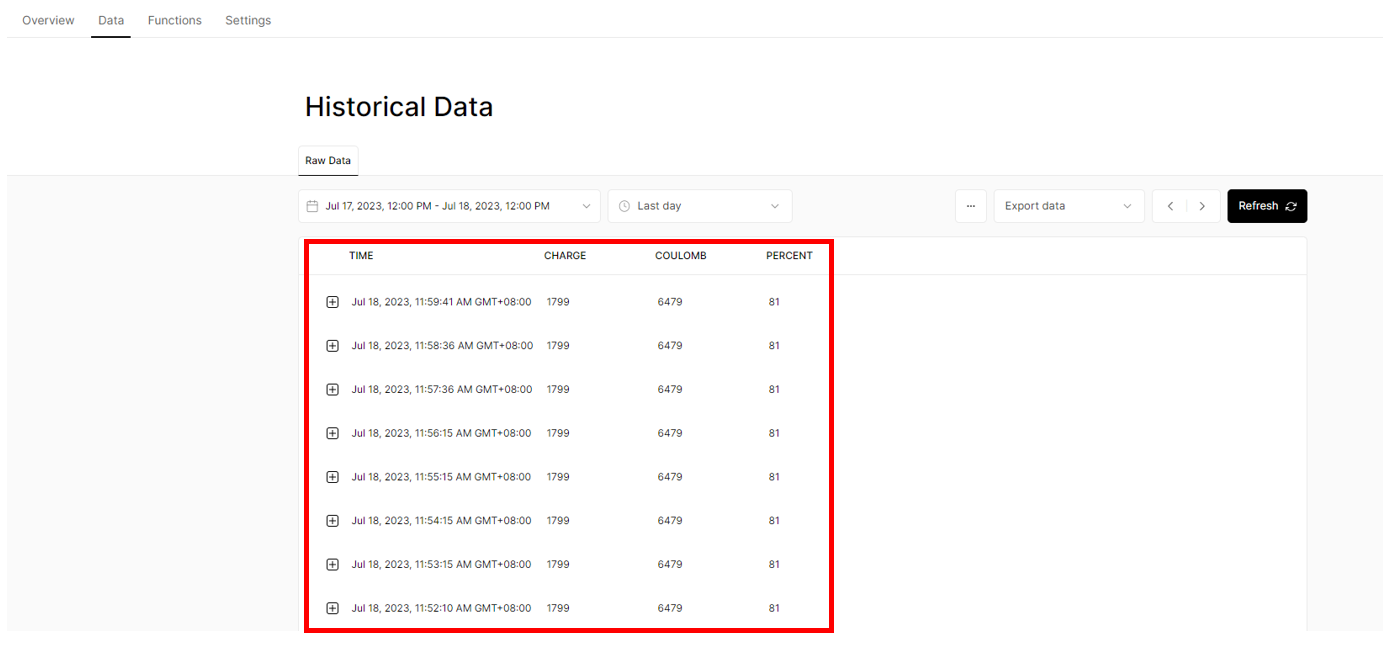Image resolution: width=1383 pixels, height=661 pixels.
Task: Open the more options ellipsis button
Action: tap(971, 206)
